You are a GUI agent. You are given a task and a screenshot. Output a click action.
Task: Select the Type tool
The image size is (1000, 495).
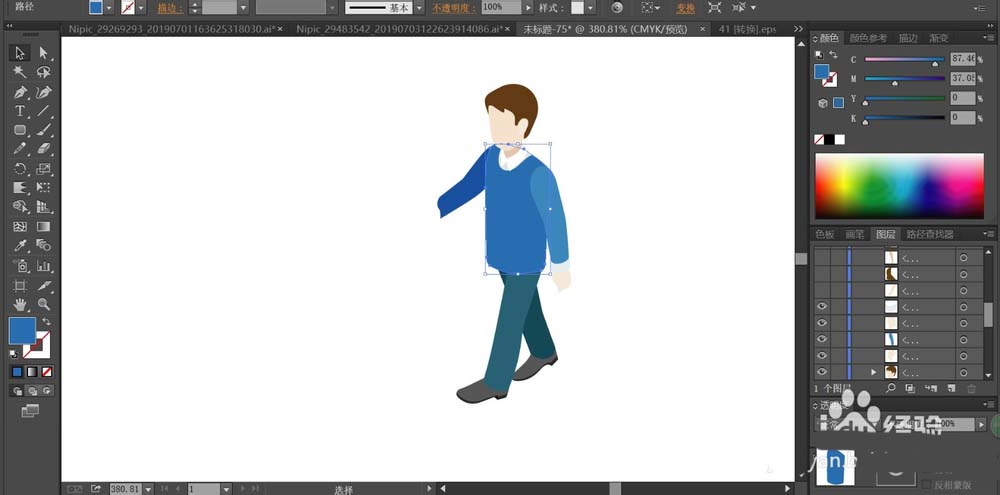pyautogui.click(x=19, y=111)
